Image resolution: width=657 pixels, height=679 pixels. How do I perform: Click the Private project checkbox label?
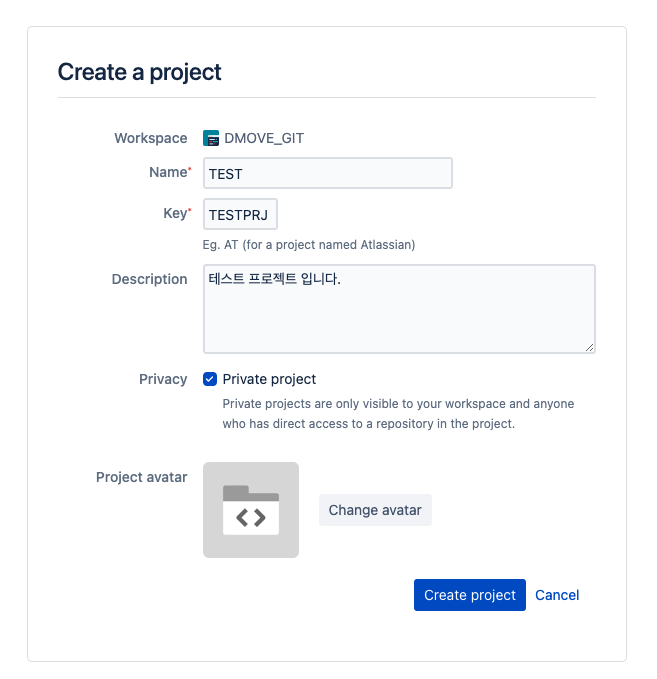click(269, 379)
